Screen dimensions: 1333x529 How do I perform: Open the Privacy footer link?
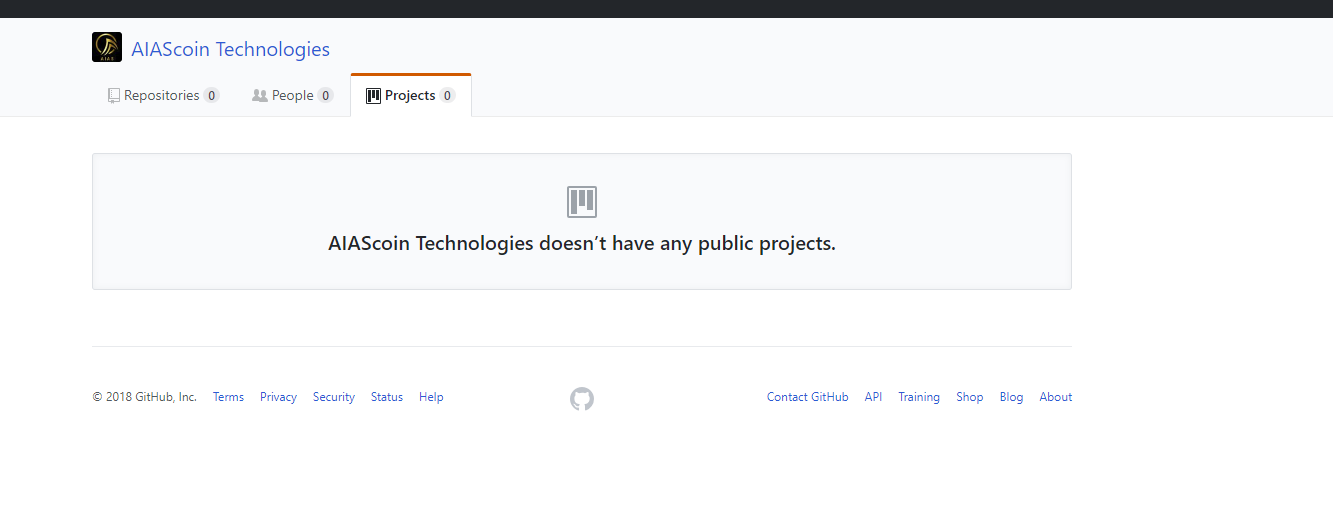[x=278, y=397]
